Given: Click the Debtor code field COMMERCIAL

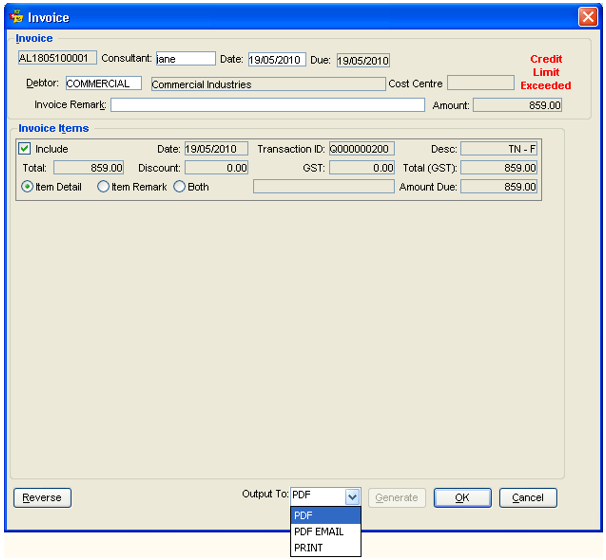Looking at the screenshot, I should 104,83.
